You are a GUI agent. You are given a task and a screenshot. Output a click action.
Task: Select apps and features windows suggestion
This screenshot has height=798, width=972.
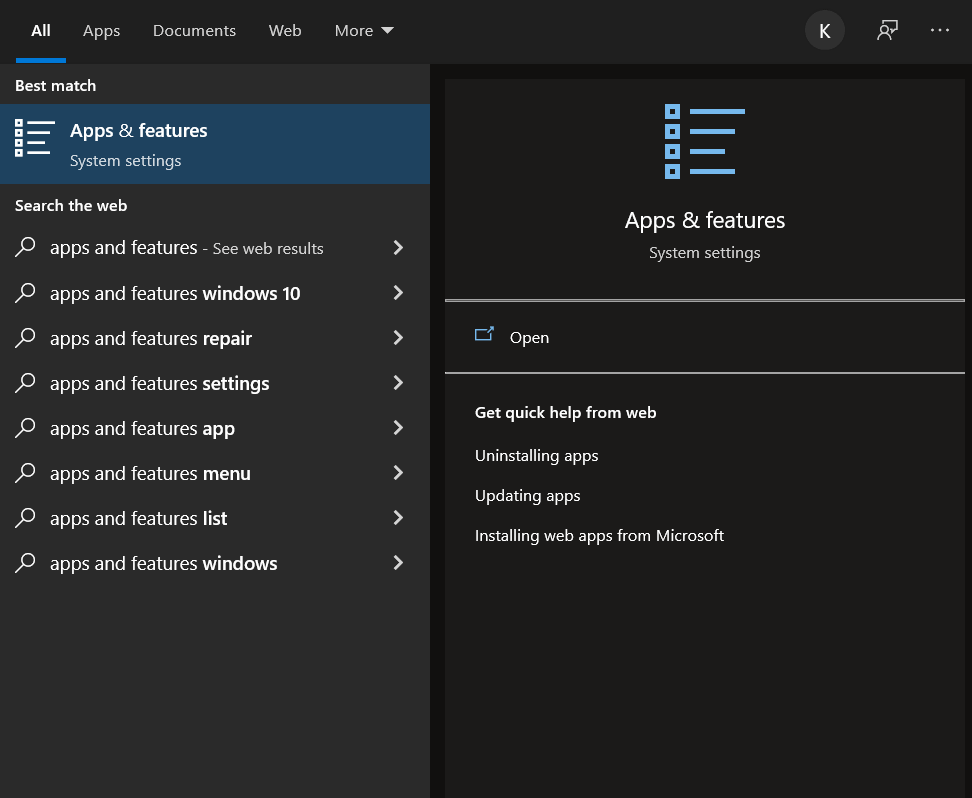tap(214, 564)
